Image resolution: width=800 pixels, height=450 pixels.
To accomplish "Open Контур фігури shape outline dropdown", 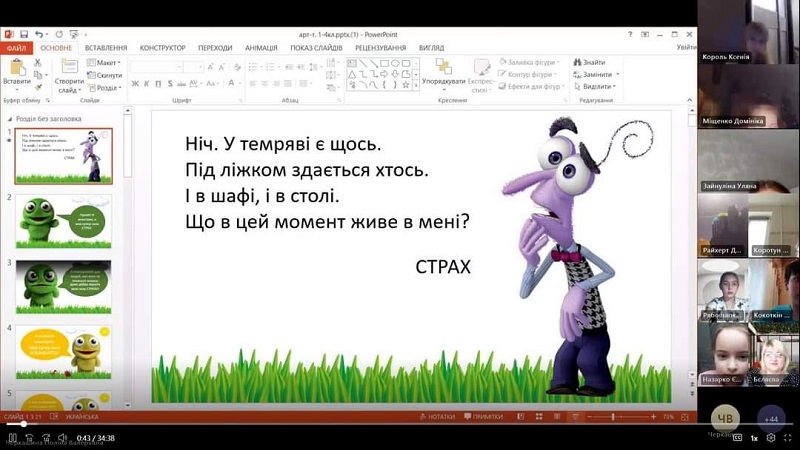I will coord(526,74).
